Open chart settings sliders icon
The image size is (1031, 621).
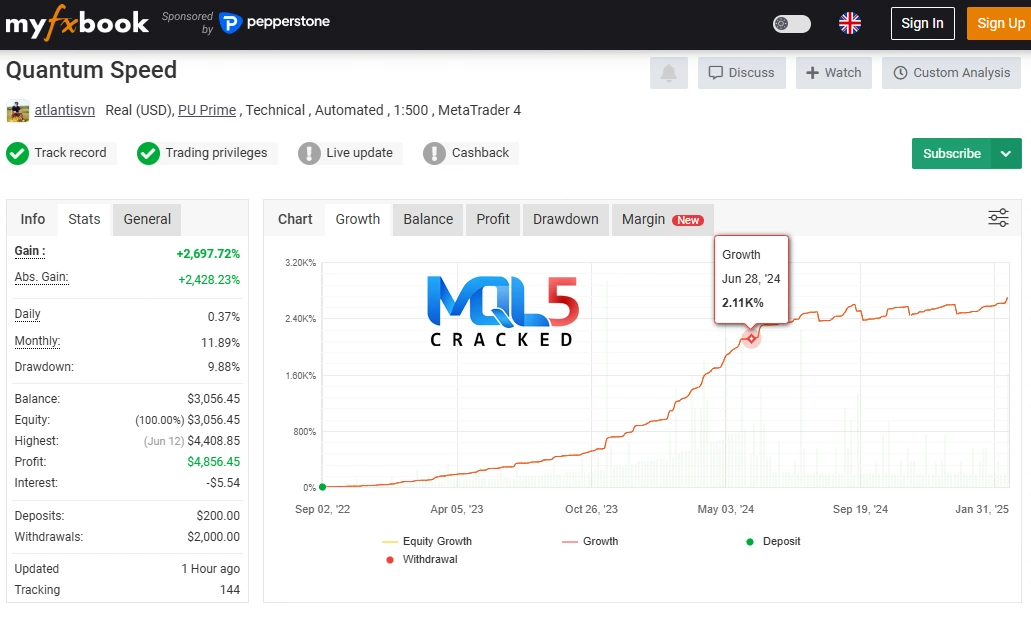click(x=998, y=218)
